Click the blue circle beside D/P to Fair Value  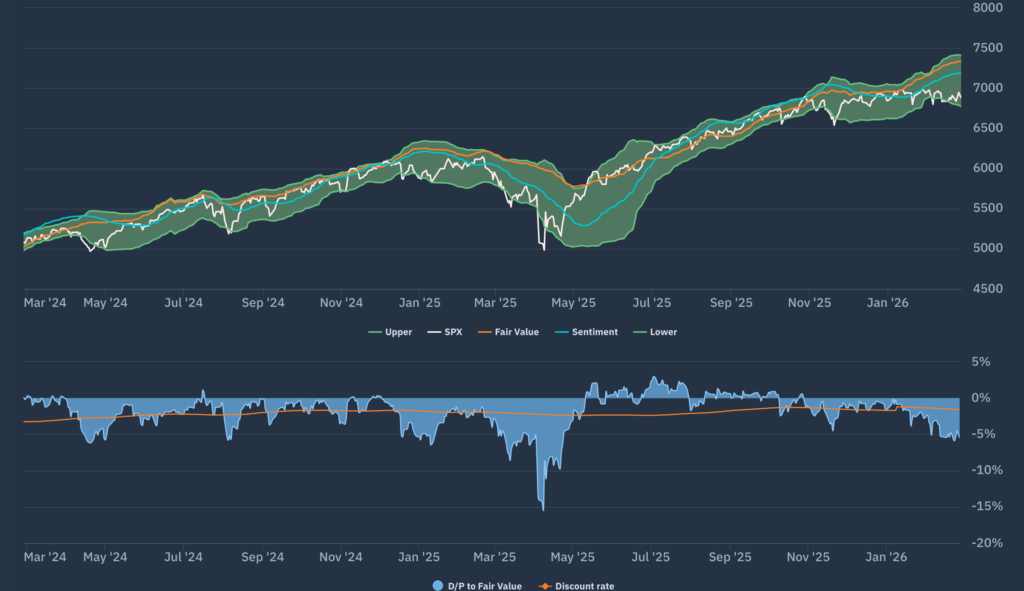click(x=435, y=586)
